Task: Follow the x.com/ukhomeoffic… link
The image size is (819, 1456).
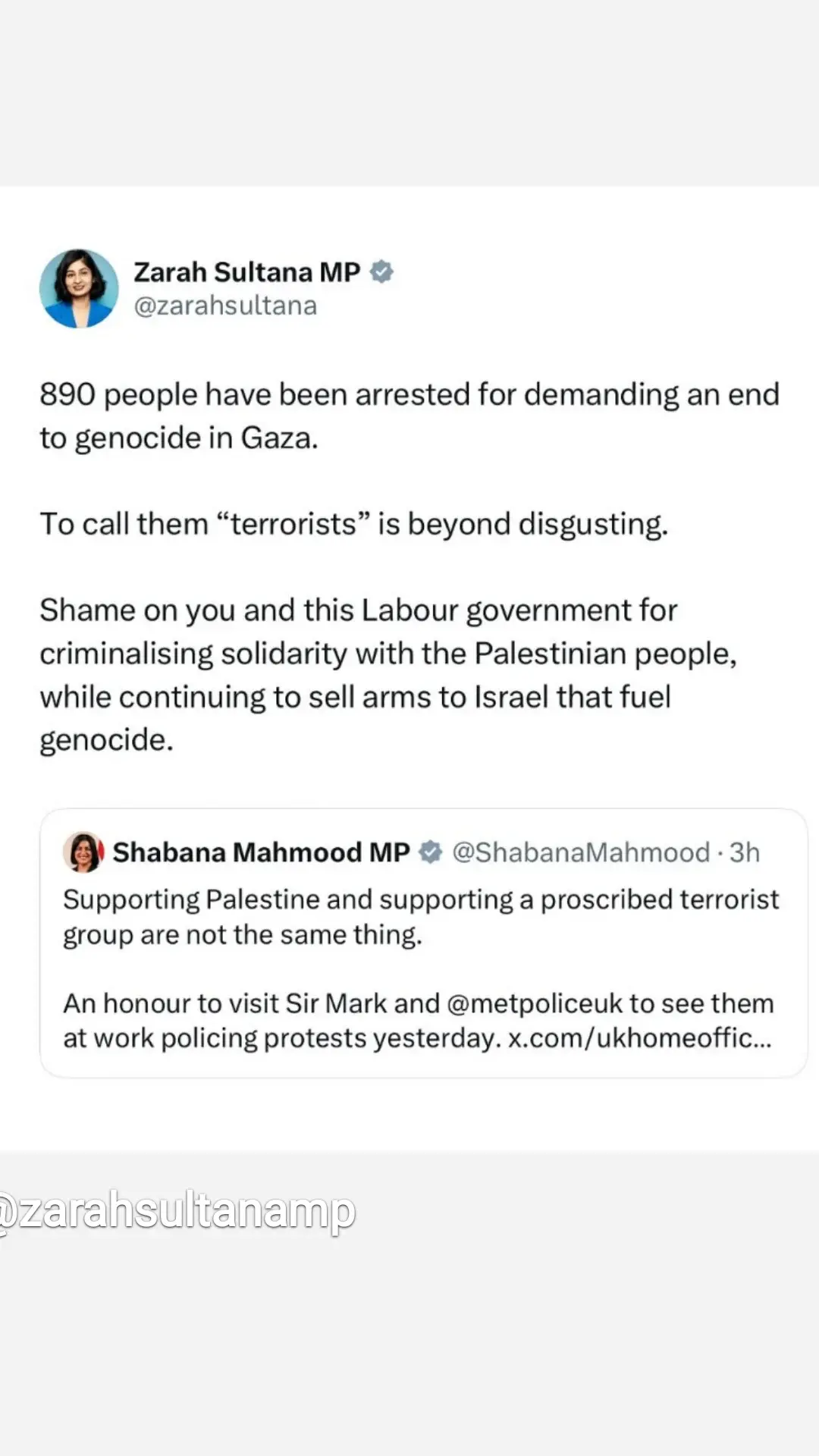Action: coord(639,1038)
